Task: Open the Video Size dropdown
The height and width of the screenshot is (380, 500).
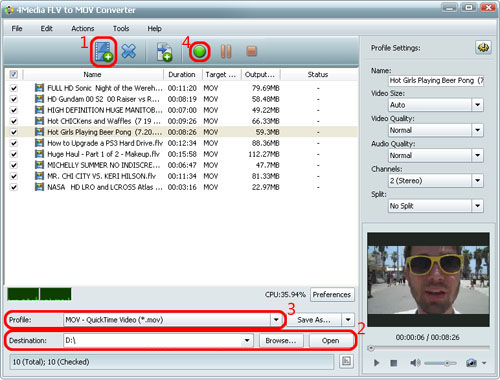Action: [x=477, y=105]
